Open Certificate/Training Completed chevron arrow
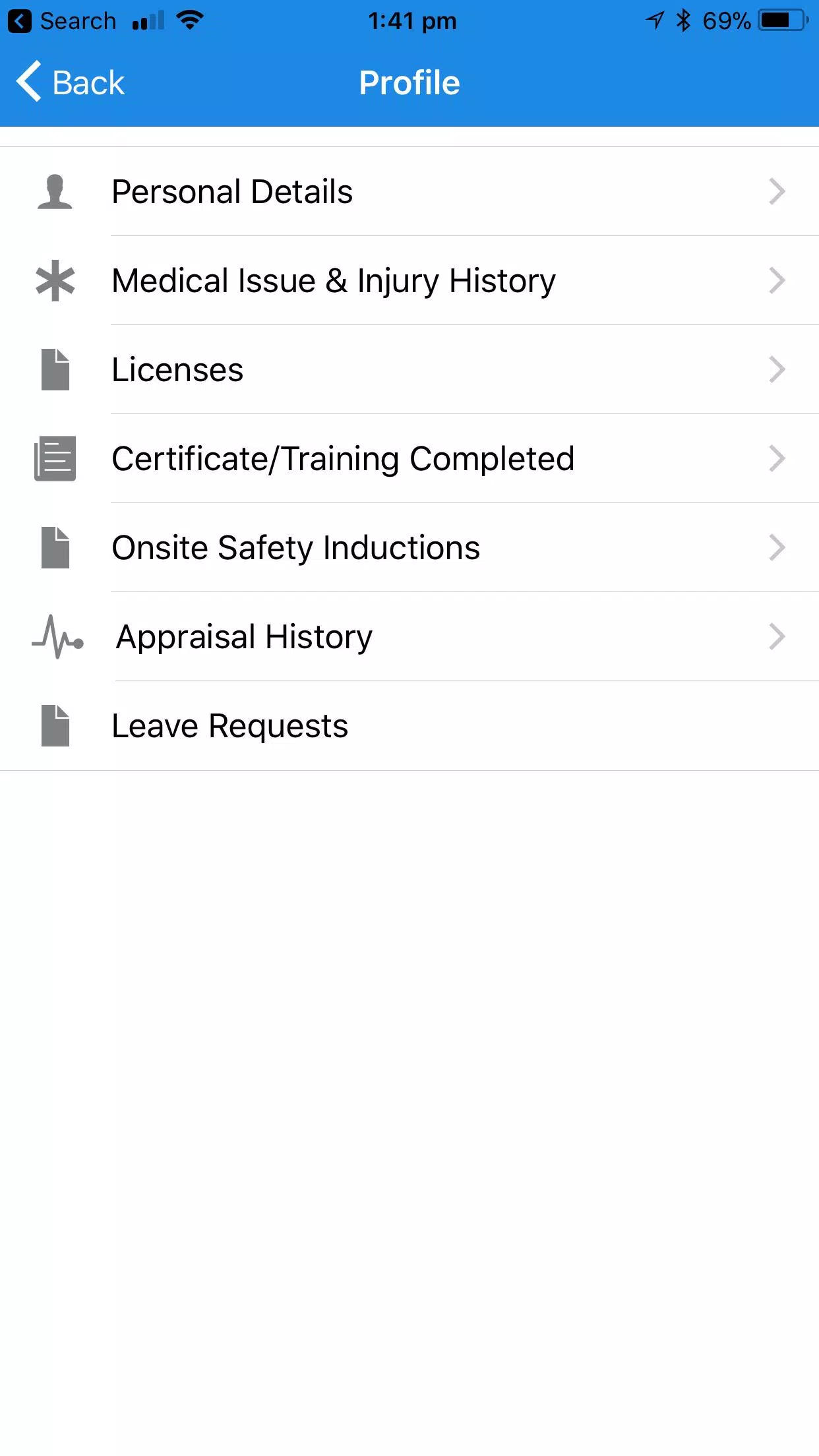This screenshot has width=819, height=1456. tap(777, 459)
